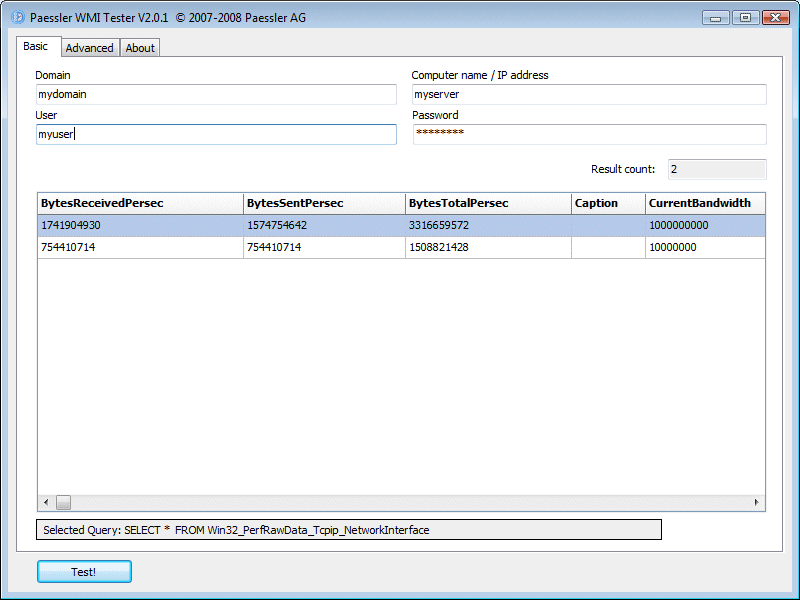Close the WMI Tester window
This screenshot has width=800, height=600.
click(776, 18)
